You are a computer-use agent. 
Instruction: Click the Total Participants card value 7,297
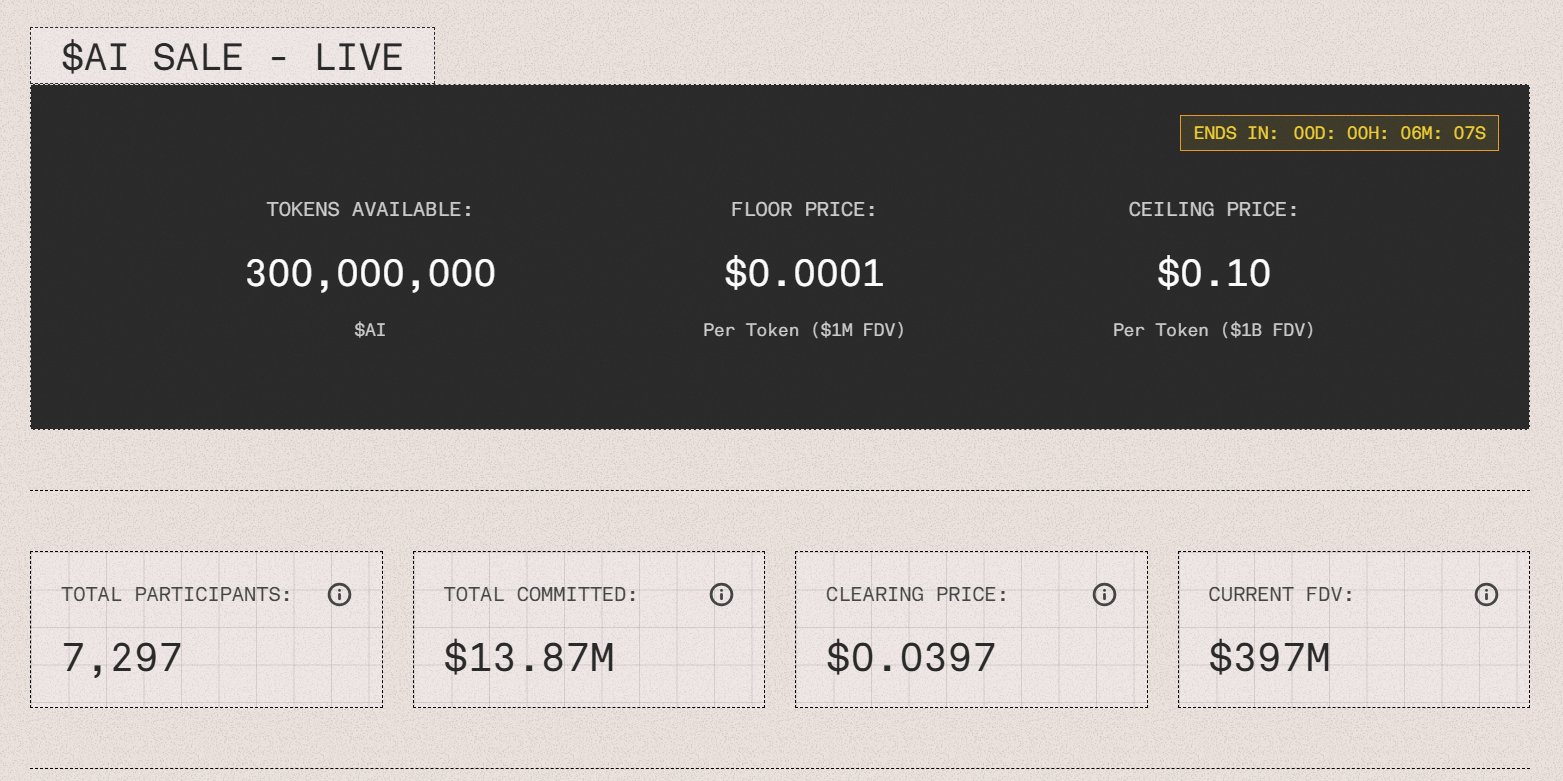point(122,658)
